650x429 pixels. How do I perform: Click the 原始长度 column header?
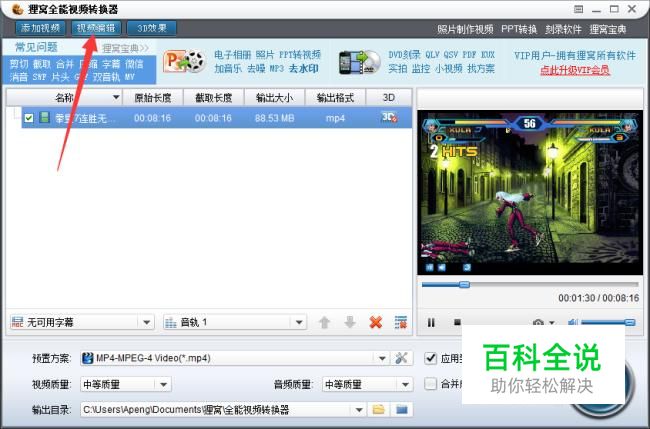coord(153,98)
